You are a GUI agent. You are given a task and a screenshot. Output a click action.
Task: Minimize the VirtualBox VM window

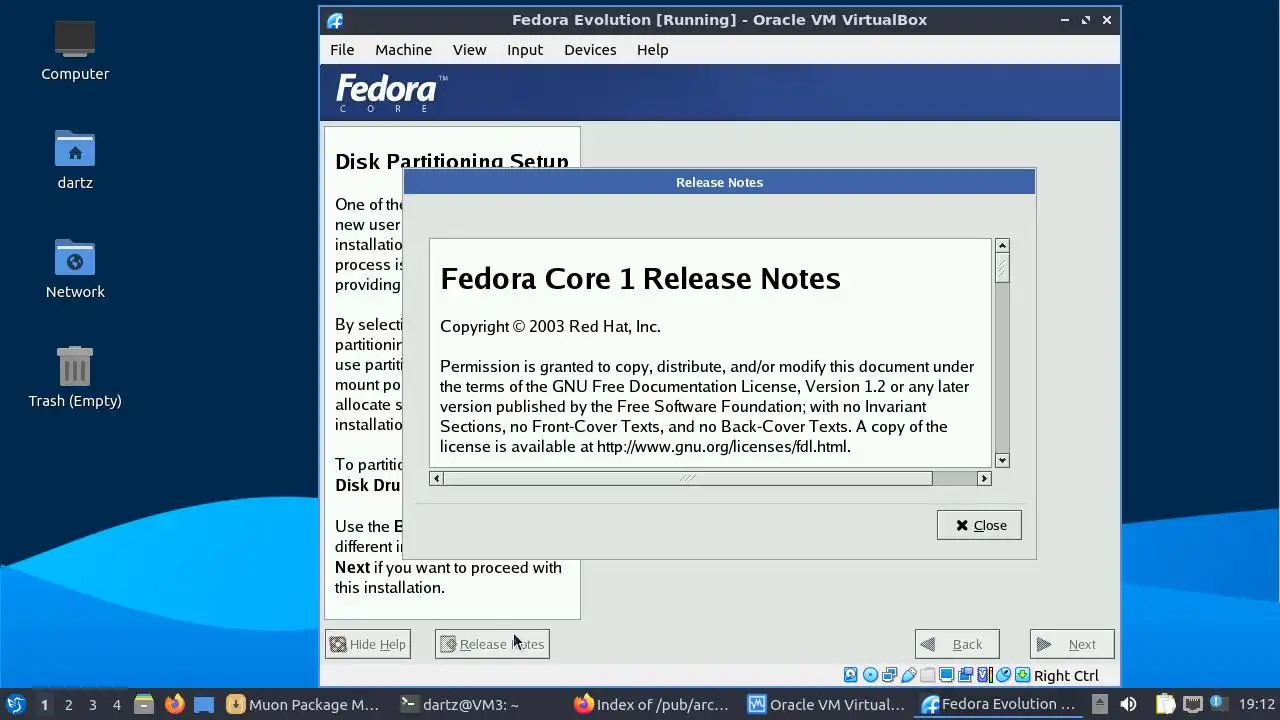[1066, 20]
